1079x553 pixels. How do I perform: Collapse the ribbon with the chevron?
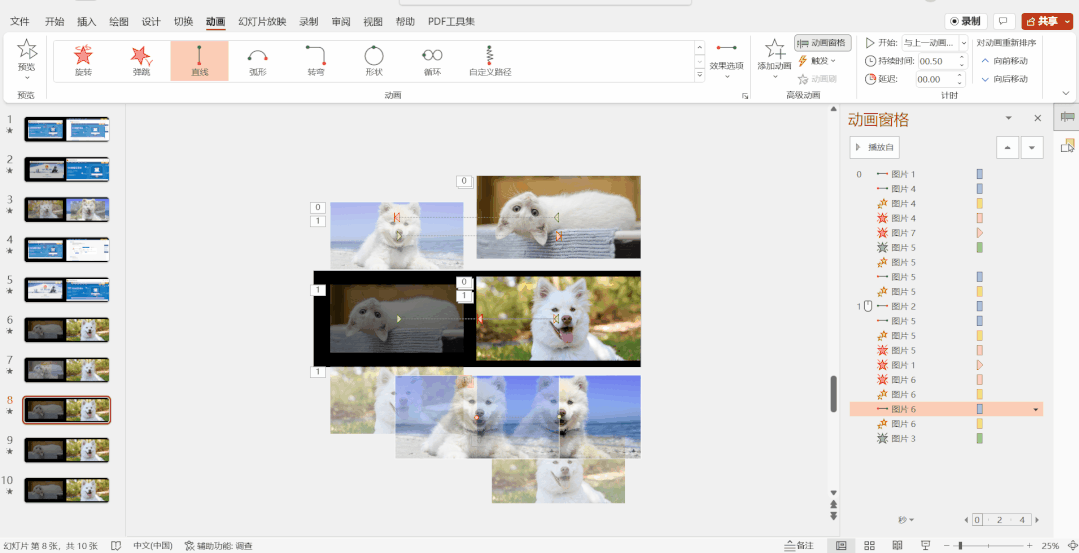coord(1066,93)
